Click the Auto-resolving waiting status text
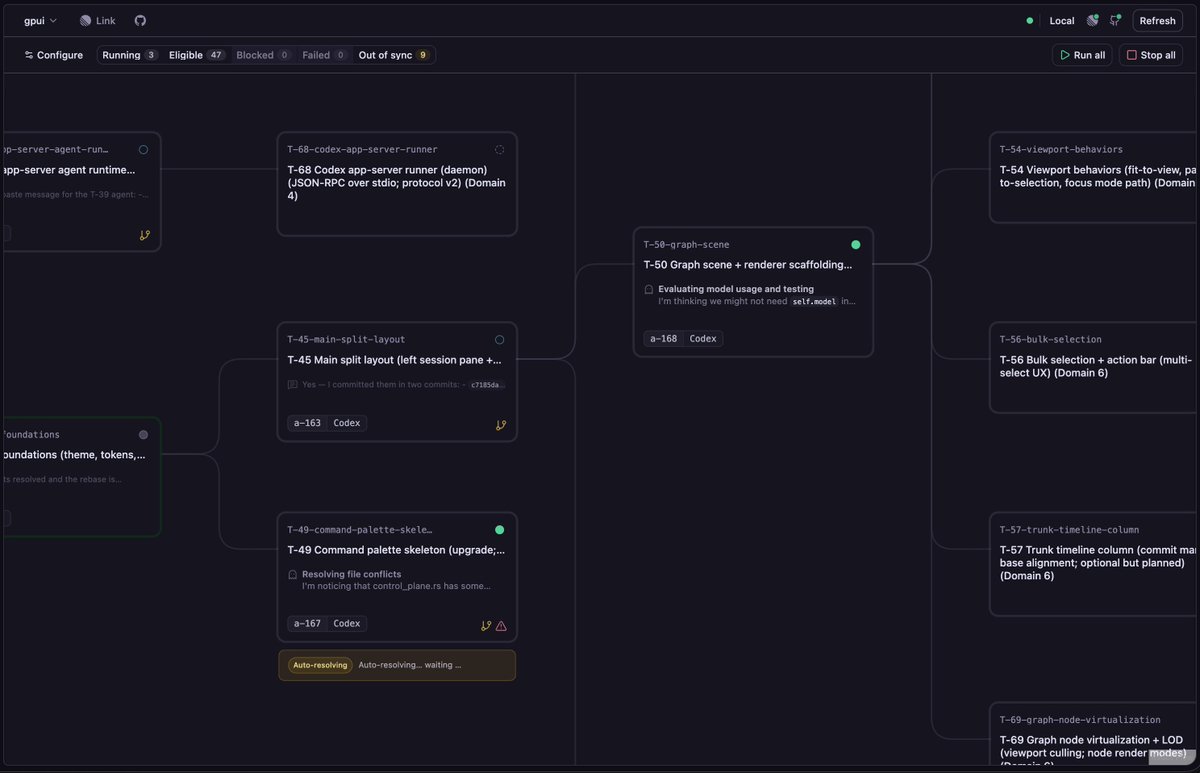 point(410,665)
